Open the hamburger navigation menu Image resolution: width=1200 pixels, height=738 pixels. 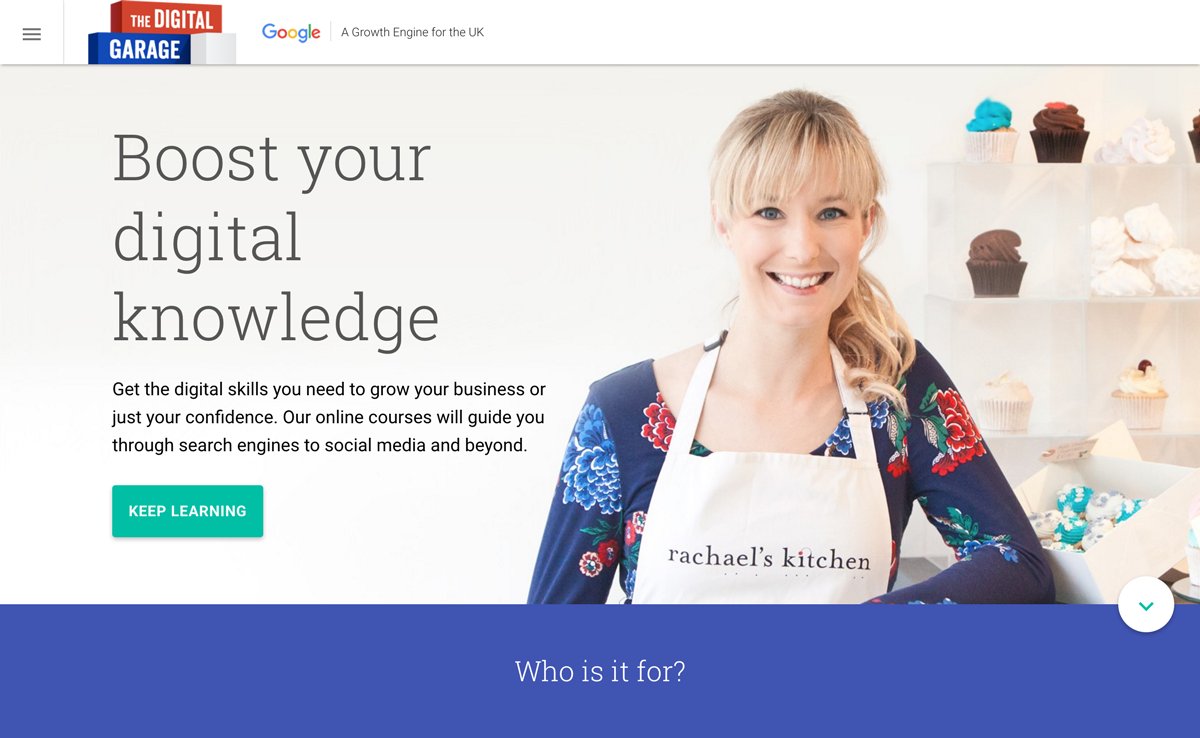tap(32, 34)
